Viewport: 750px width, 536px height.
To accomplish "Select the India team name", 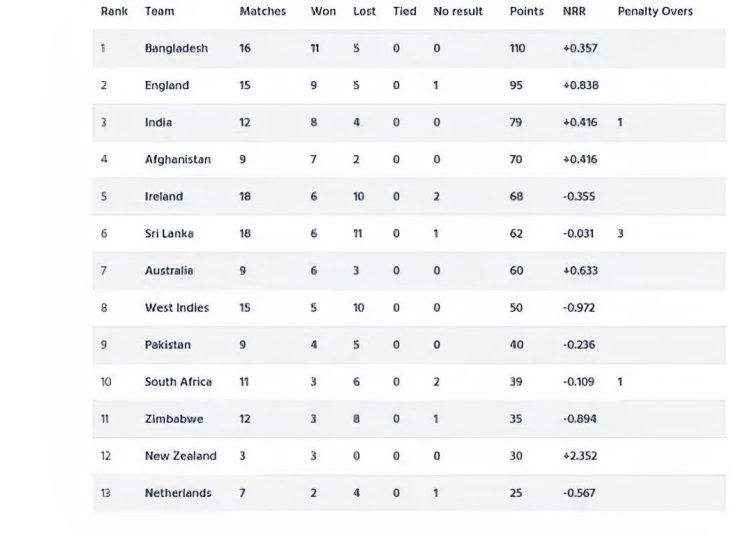I will [158, 122].
